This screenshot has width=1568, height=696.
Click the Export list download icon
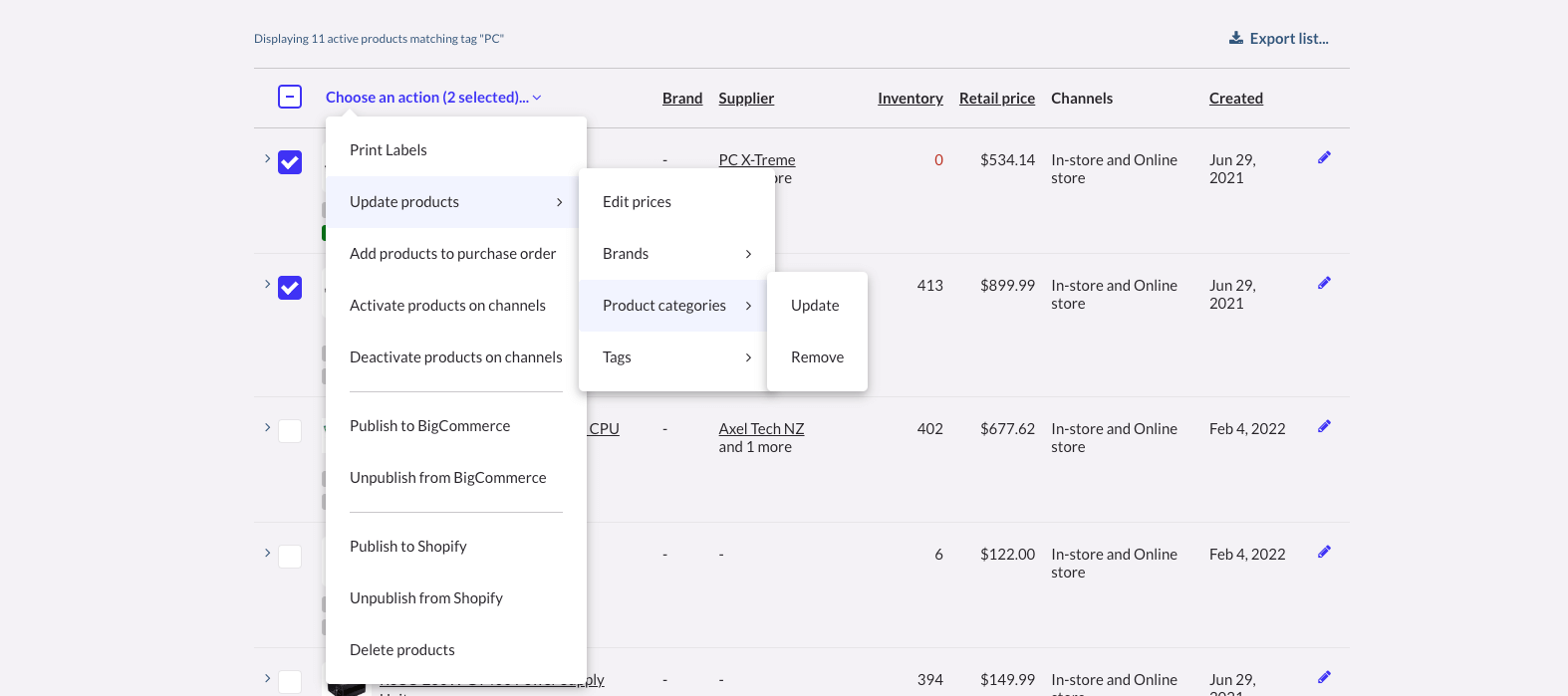click(x=1235, y=38)
